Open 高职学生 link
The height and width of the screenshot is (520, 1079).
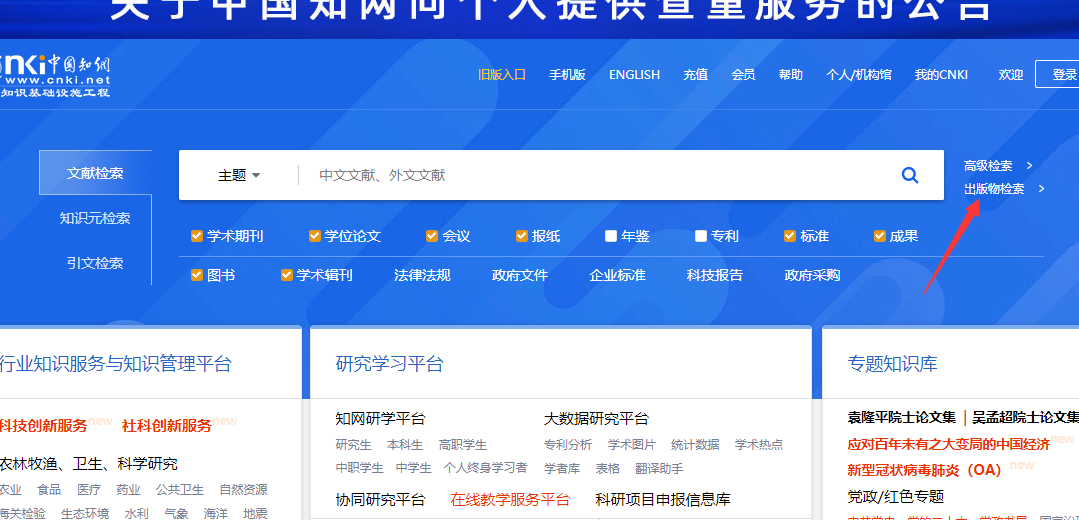coord(462,445)
